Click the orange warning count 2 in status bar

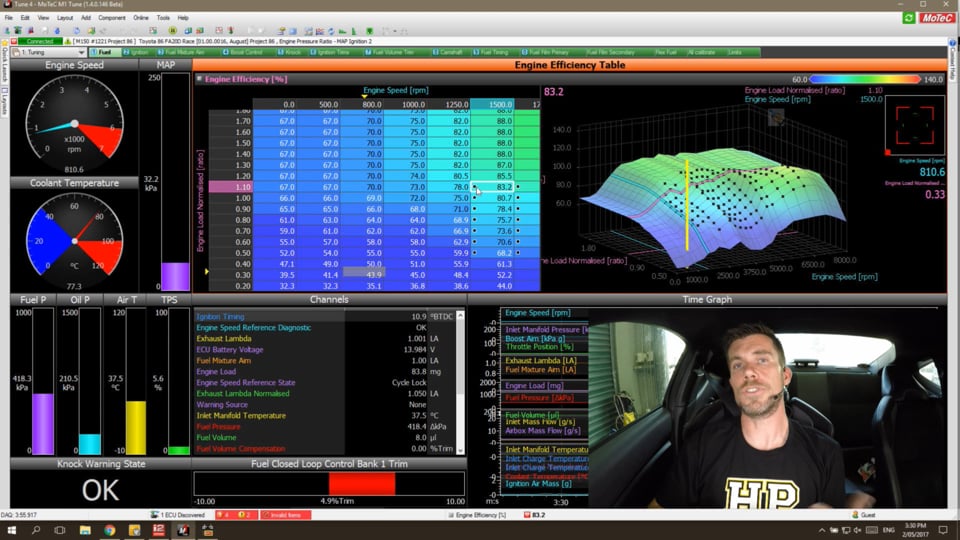[x=244, y=515]
